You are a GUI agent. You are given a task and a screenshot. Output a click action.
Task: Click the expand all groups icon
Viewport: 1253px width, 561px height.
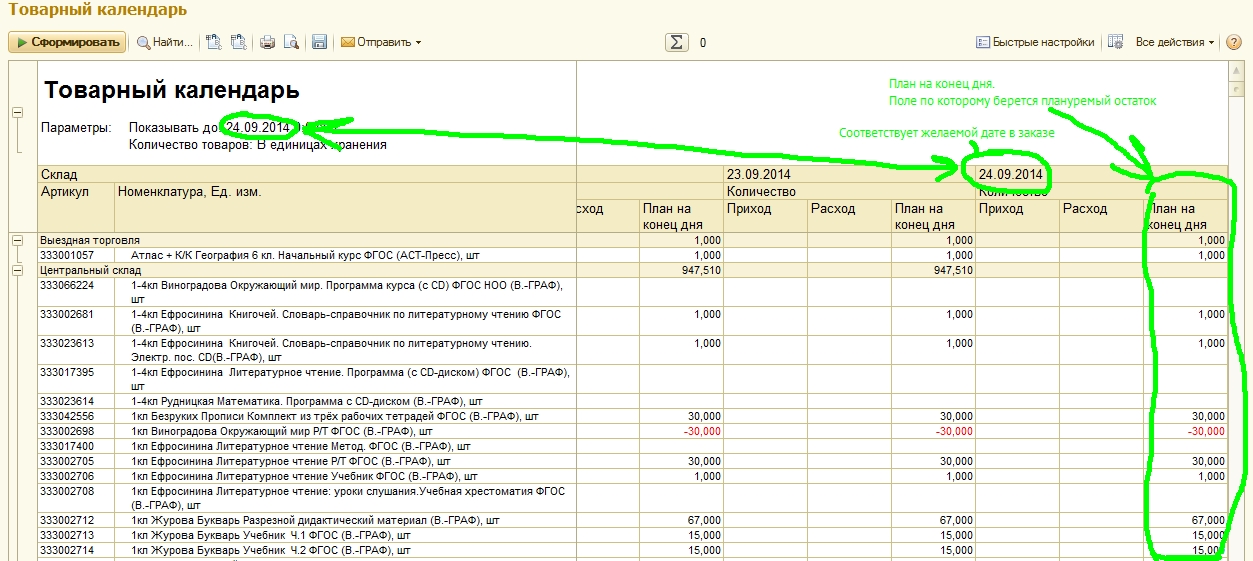[214, 42]
